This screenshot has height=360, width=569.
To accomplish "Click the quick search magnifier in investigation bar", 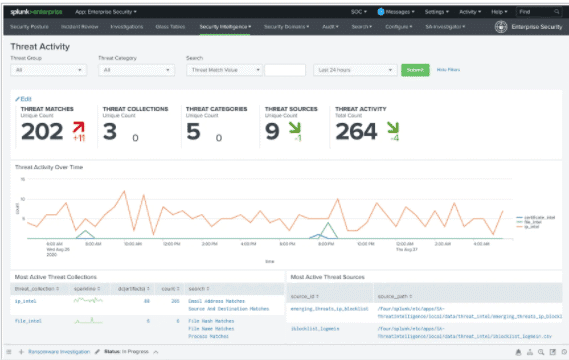I will 541,352.
